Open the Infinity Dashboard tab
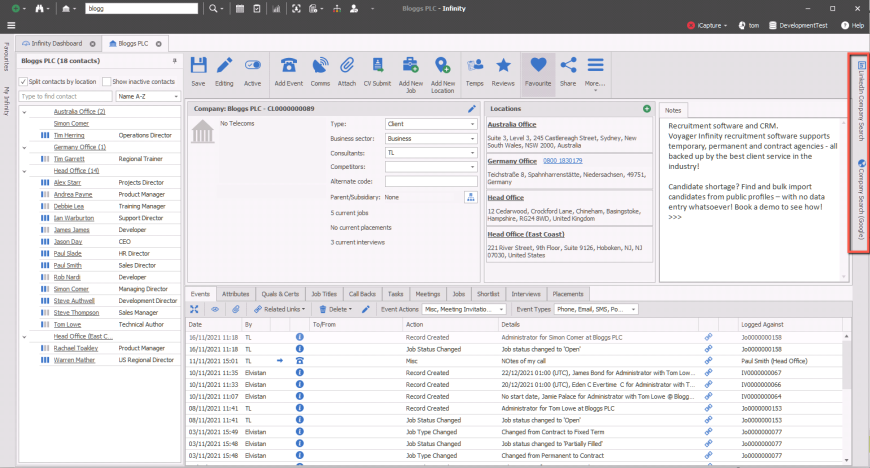Viewport: 870px width, 468px height. 57,44
